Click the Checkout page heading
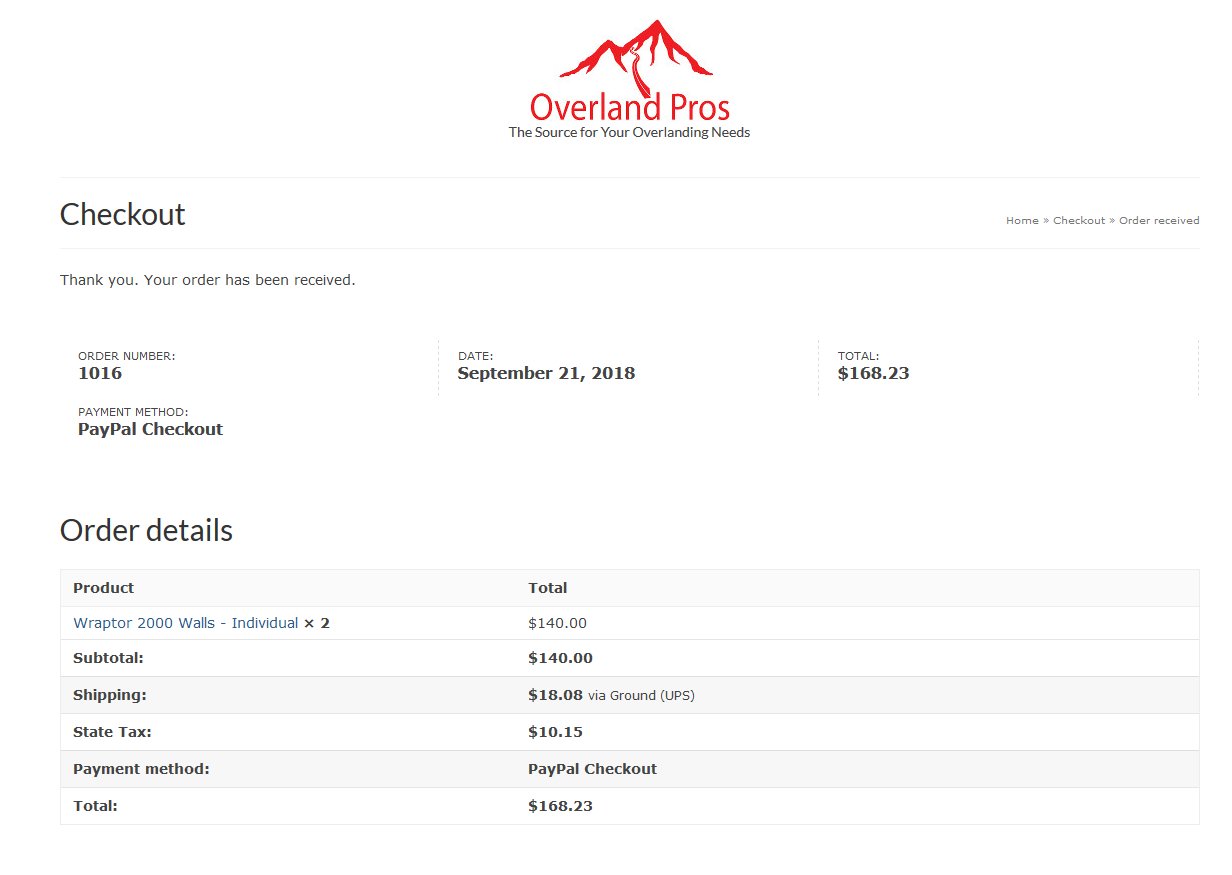1232x875 pixels. (123, 214)
